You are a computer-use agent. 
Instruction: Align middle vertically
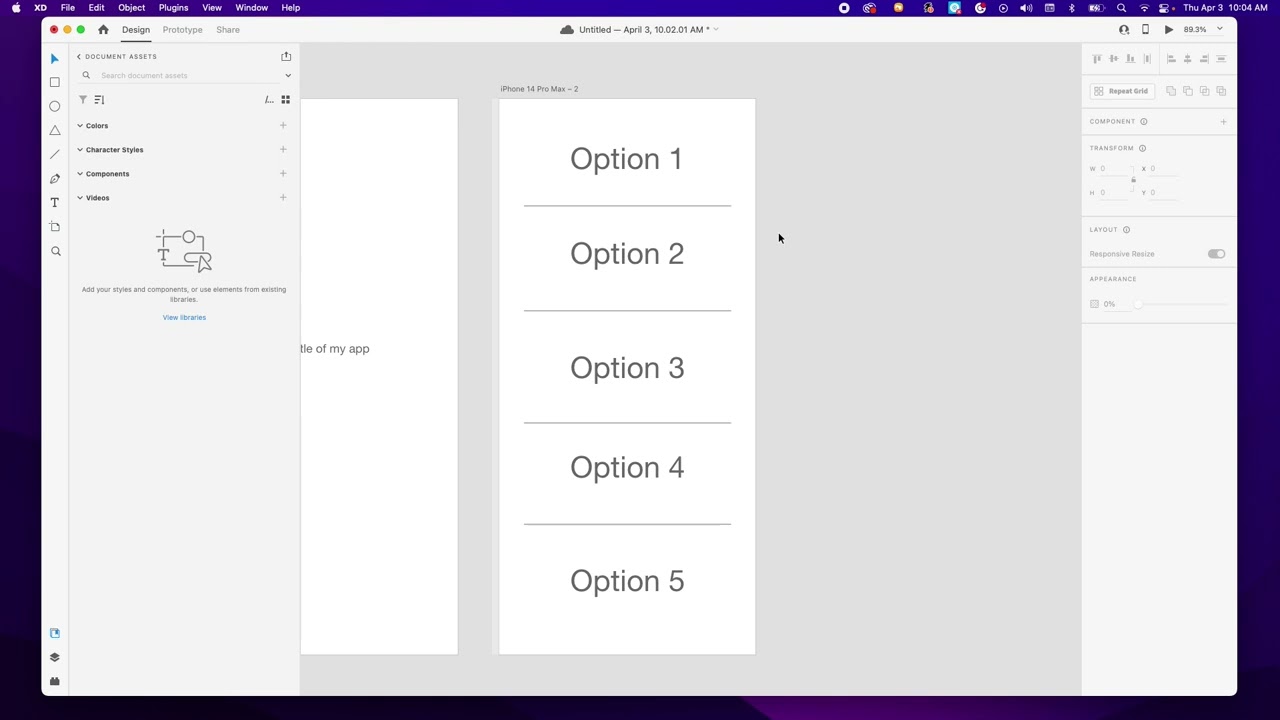[1113, 59]
